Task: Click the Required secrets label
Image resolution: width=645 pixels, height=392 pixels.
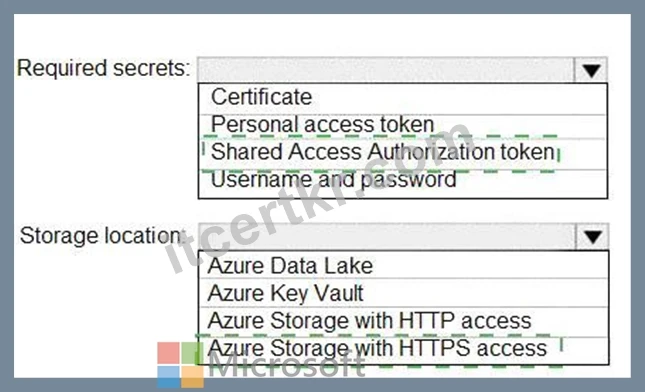Action: coord(104,68)
